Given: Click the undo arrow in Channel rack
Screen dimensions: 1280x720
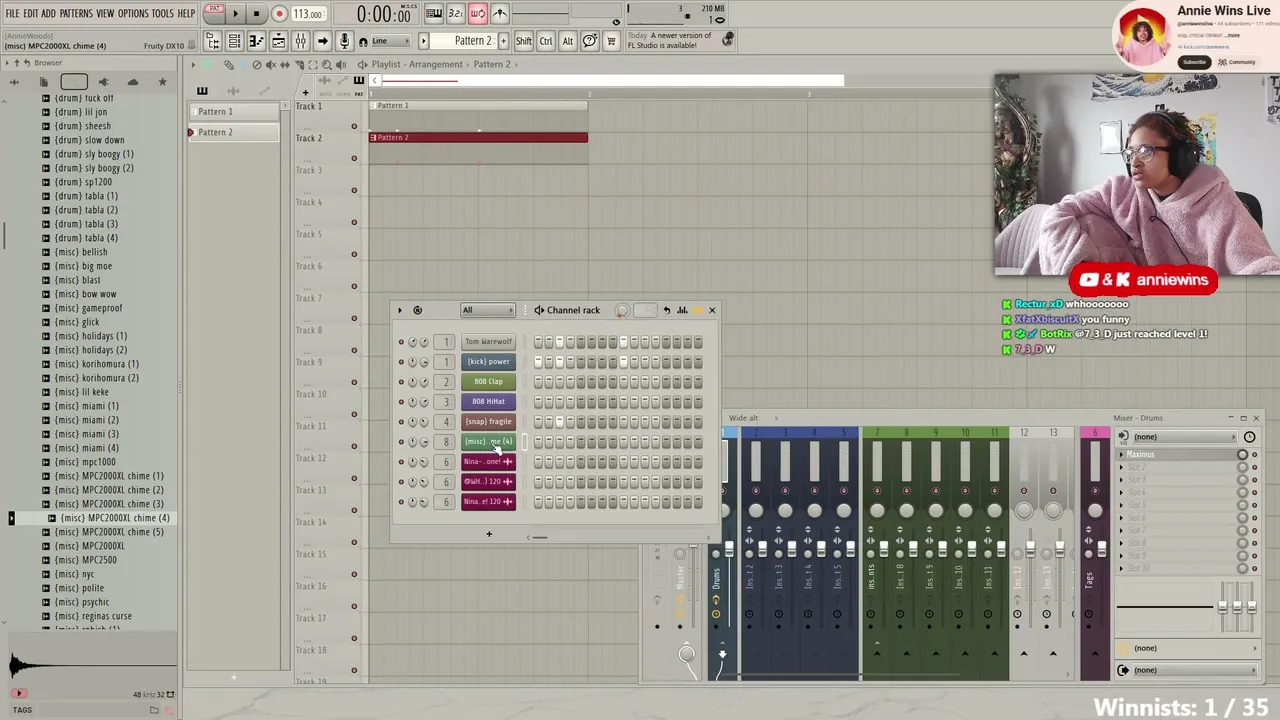Looking at the screenshot, I should coord(667,310).
